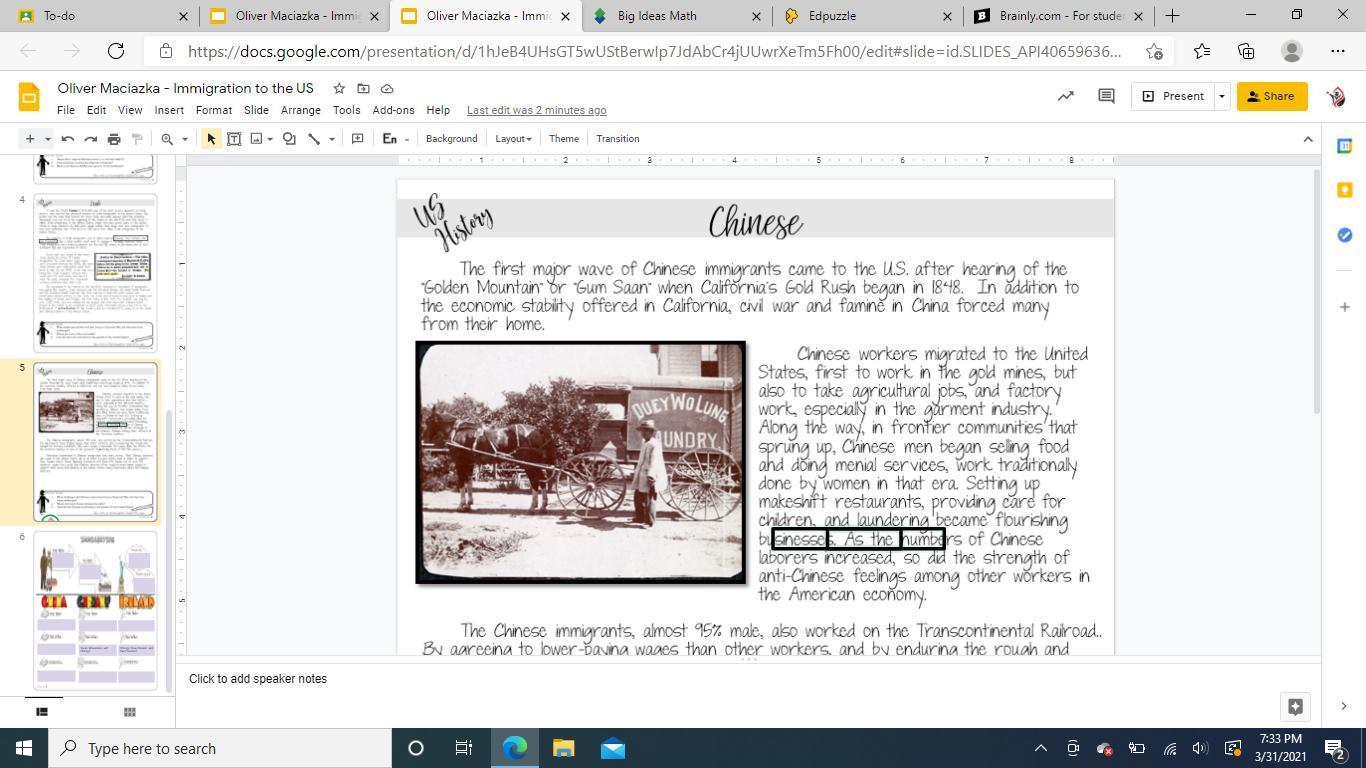Switch to filmstrip view

point(42,712)
